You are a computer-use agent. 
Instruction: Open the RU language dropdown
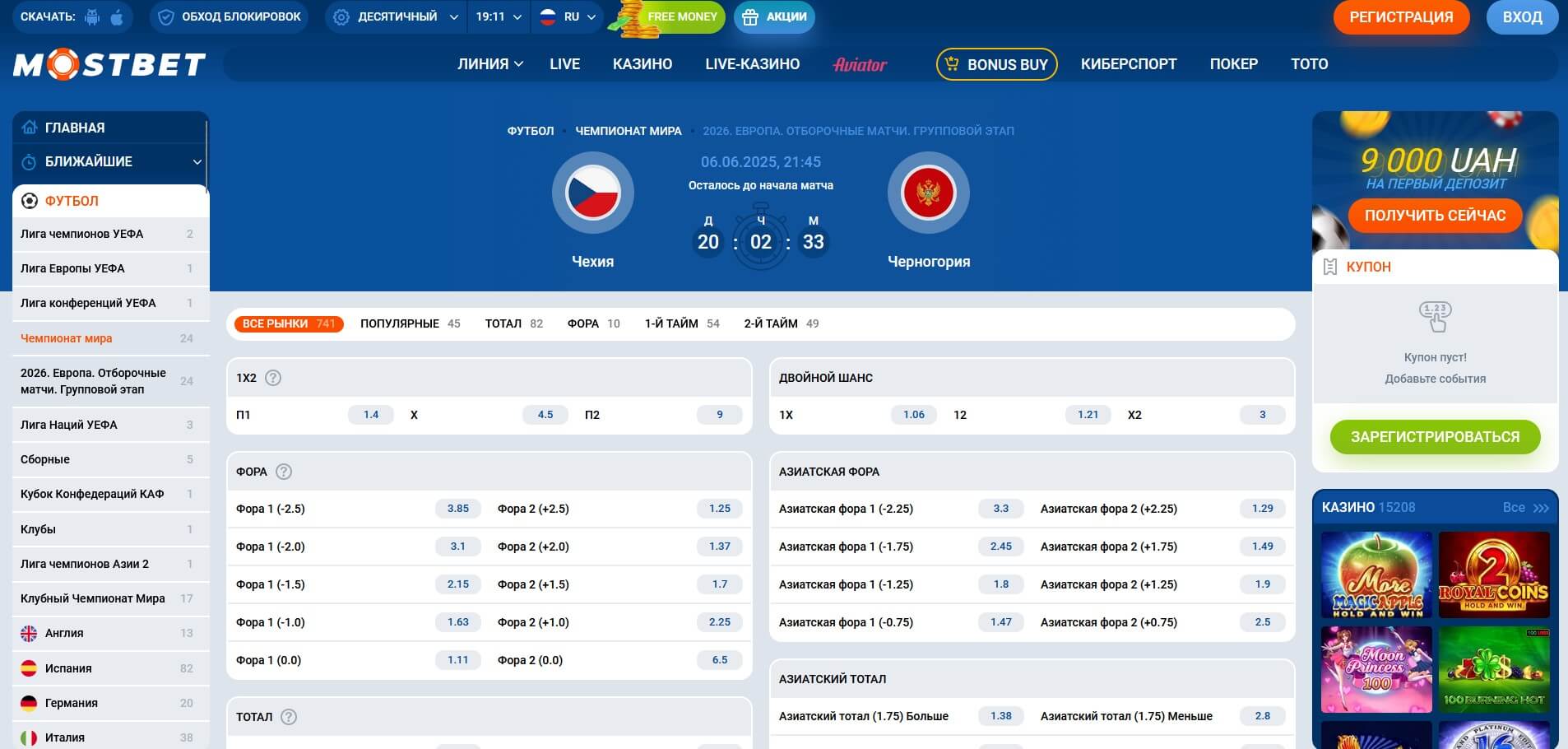pyautogui.click(x=568, y=16)
